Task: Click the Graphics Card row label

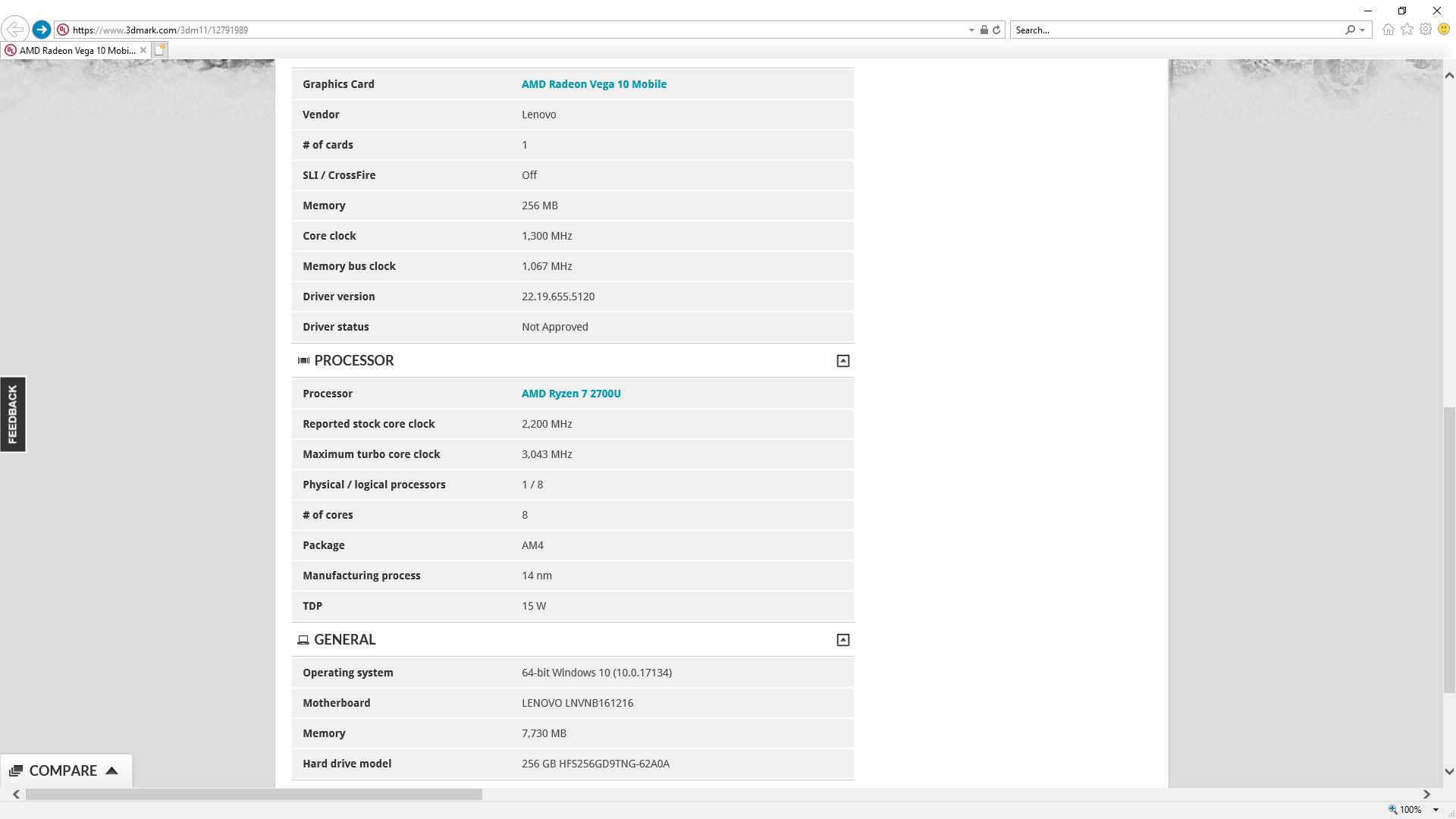Action: point(338,84)
